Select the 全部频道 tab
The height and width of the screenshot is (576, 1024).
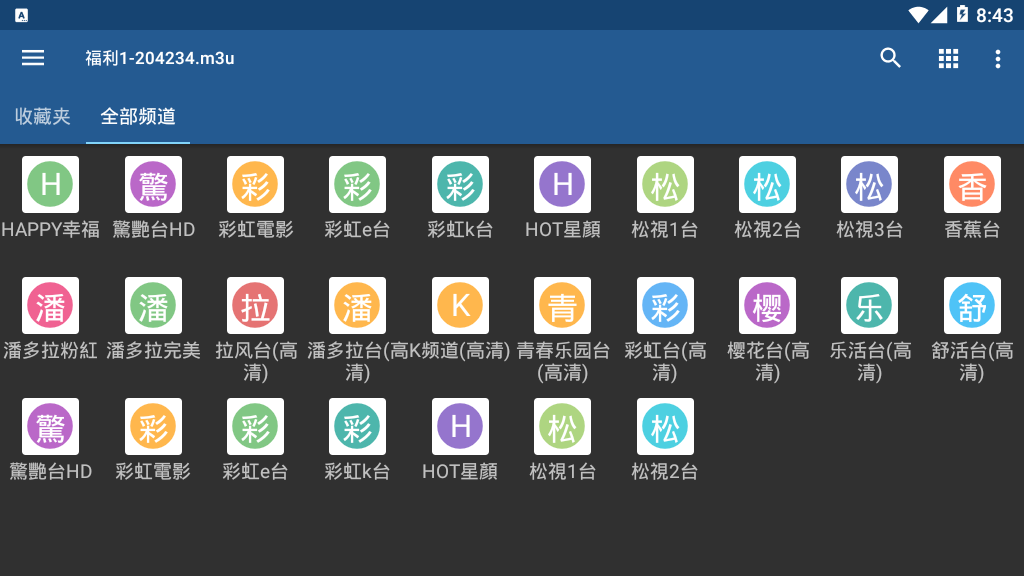click(x=138, y=116)
